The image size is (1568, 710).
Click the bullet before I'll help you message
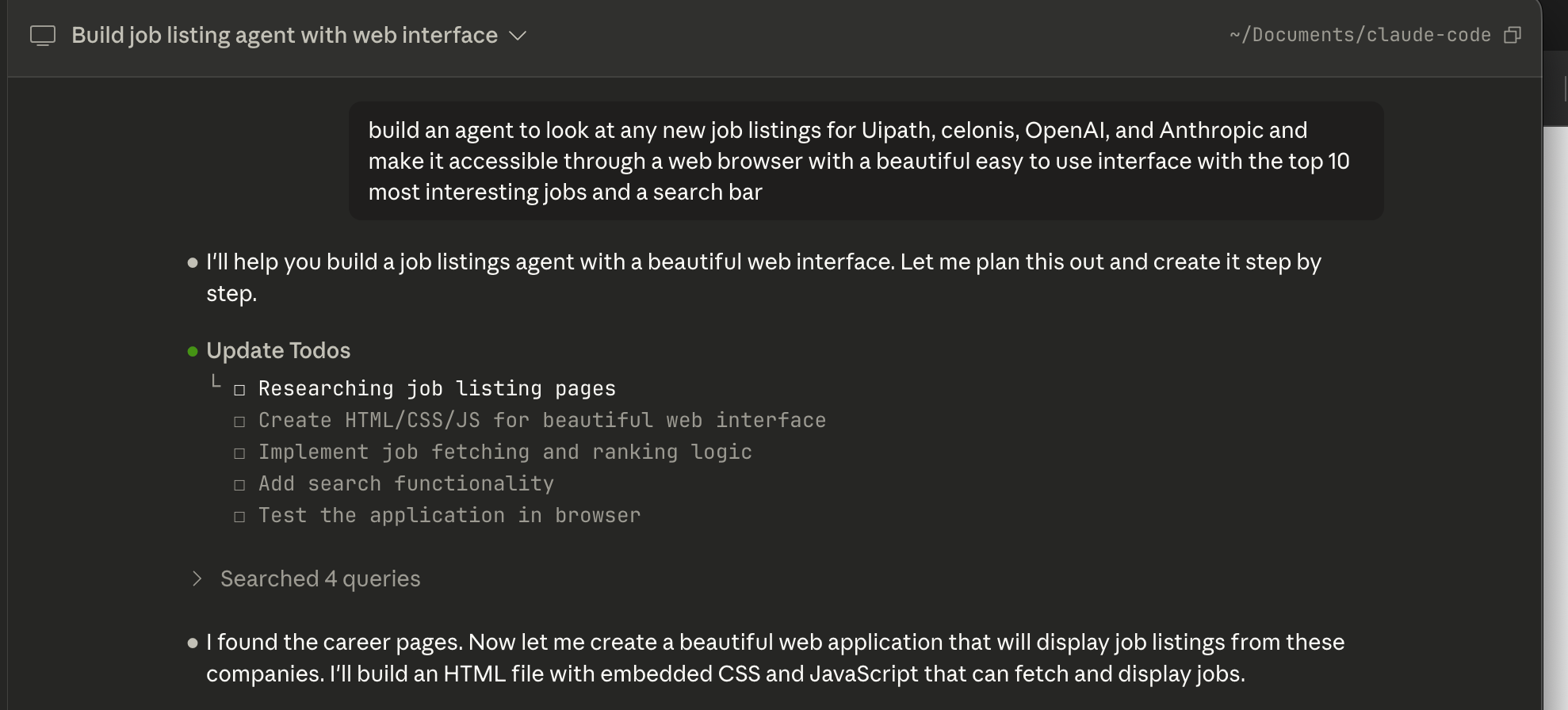193,263
